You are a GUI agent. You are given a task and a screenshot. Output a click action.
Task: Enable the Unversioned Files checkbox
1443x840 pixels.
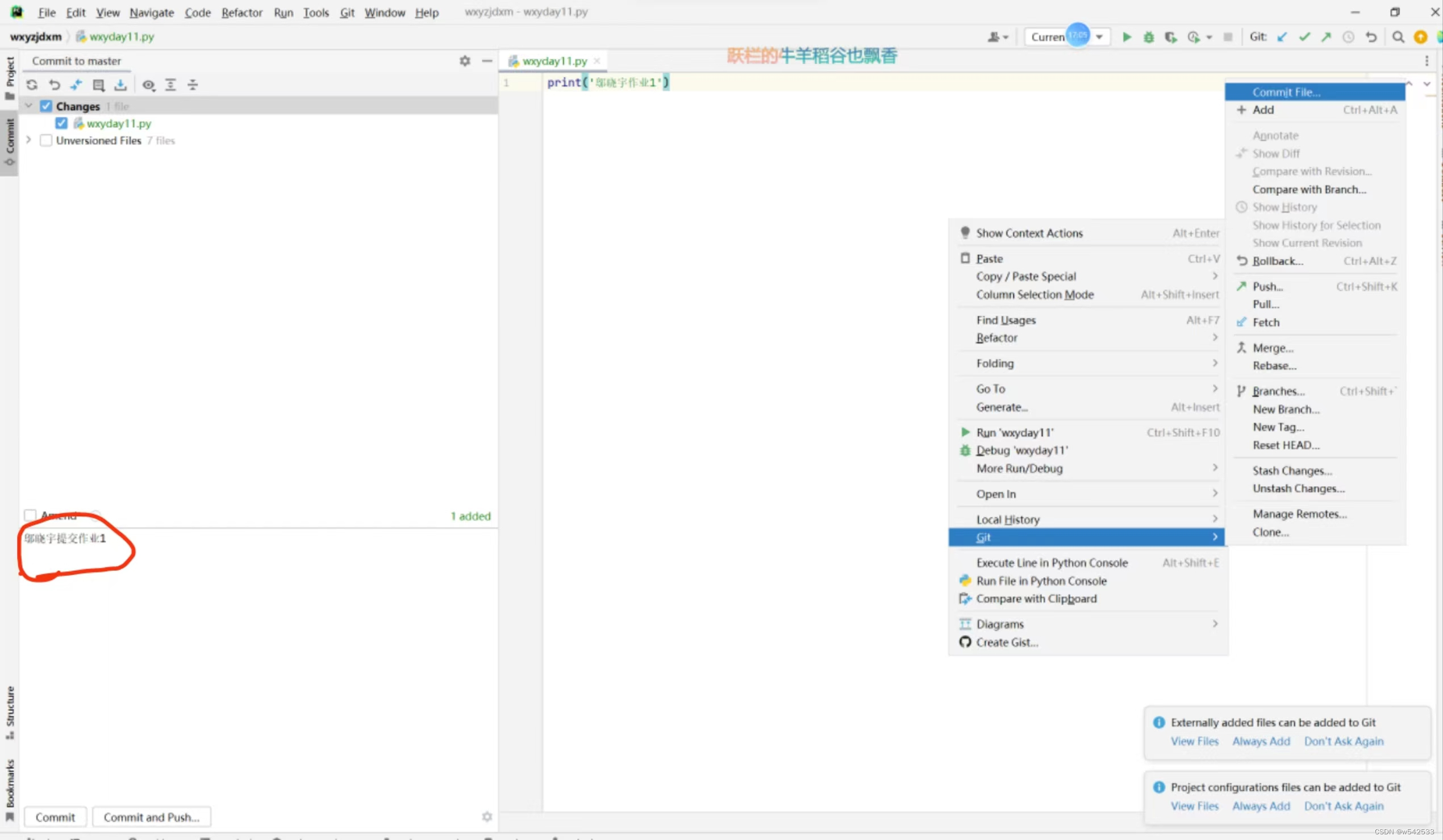46,140
